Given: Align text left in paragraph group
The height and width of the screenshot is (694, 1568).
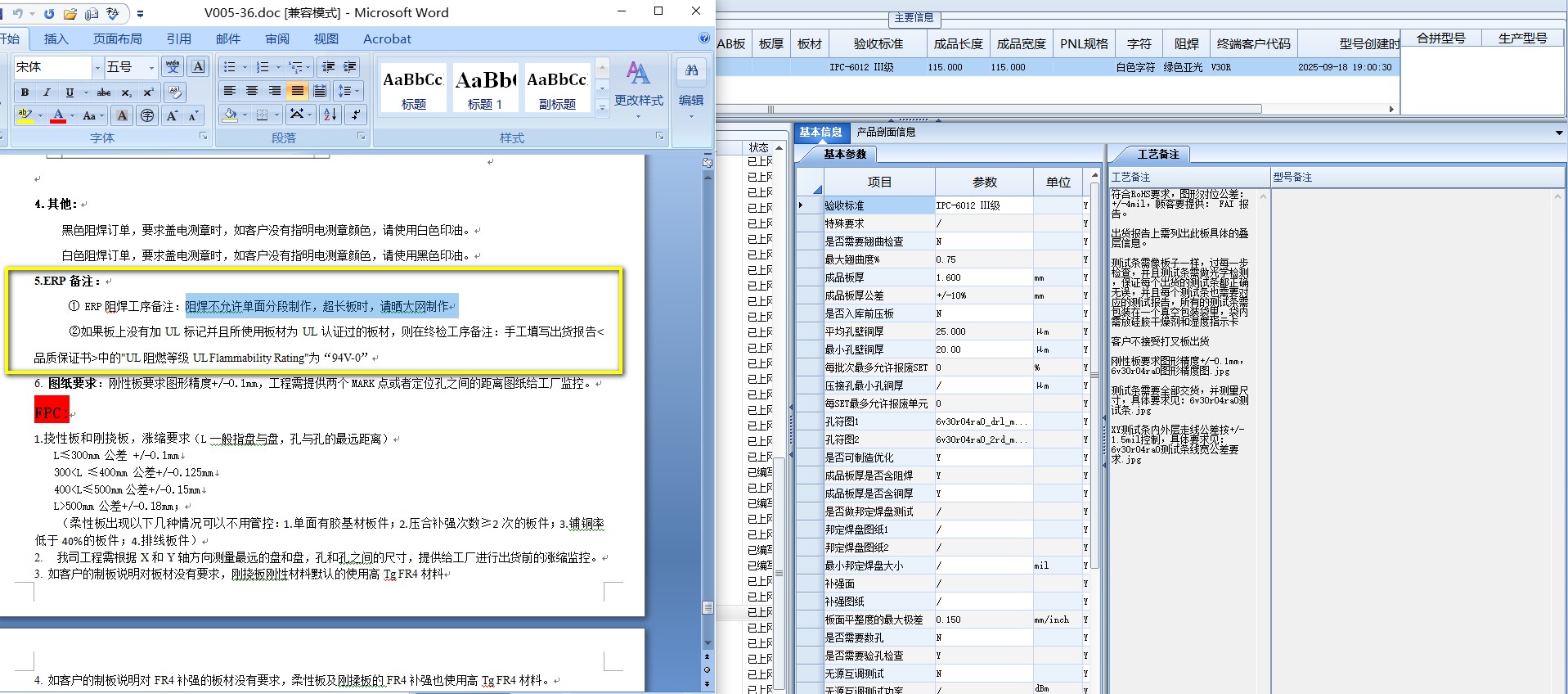Looking at the screenshot, I should (230, 91).
